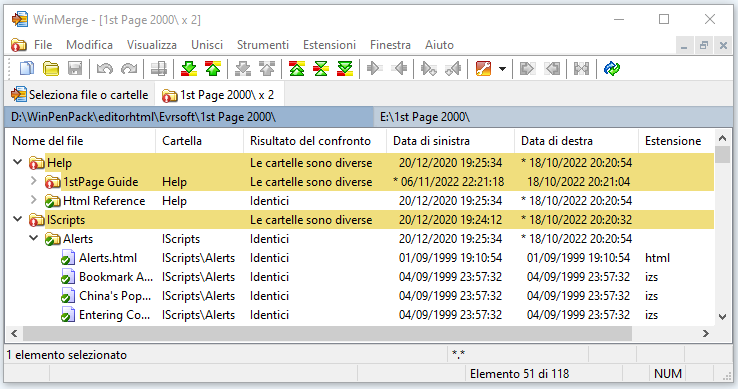The image size is (738, 389).
Task: Select the Bookmark A... file row
Action: pos(360,276)
